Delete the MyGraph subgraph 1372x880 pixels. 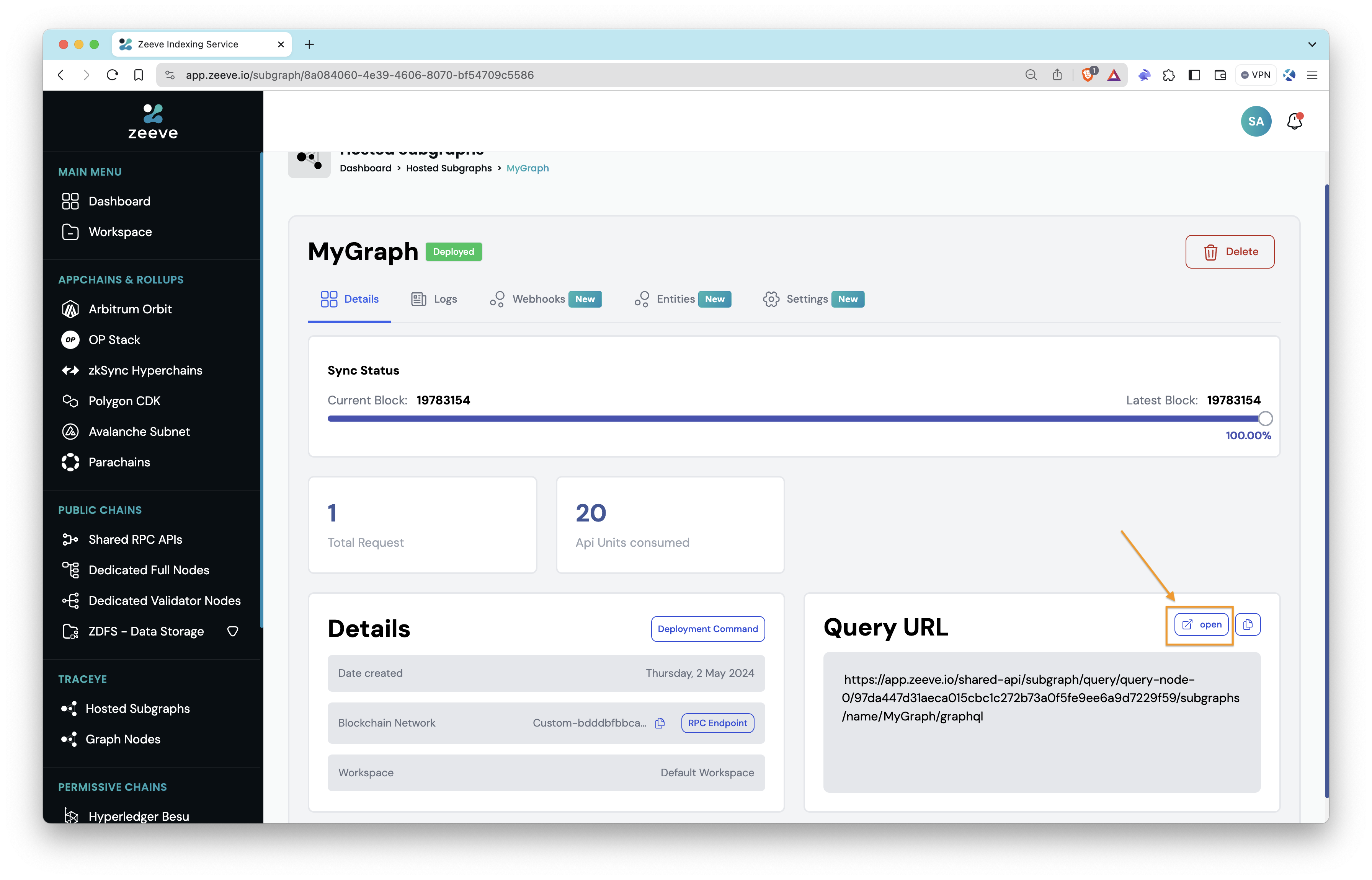(x=1229, y=251)
